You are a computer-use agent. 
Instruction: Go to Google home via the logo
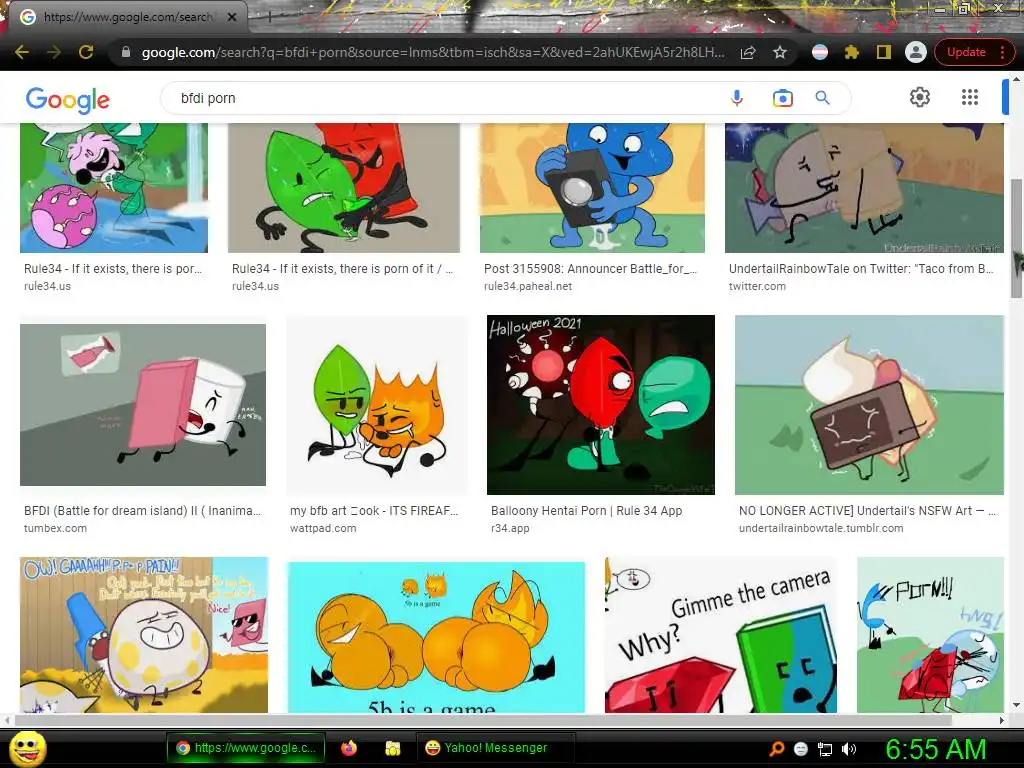pos(68,100)
